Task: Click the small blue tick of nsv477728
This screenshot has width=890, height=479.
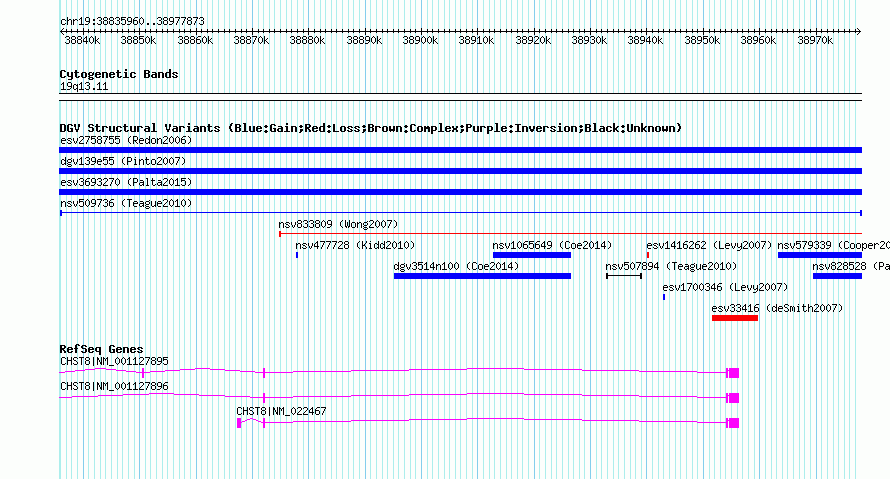Action: [x=297, y=255]
